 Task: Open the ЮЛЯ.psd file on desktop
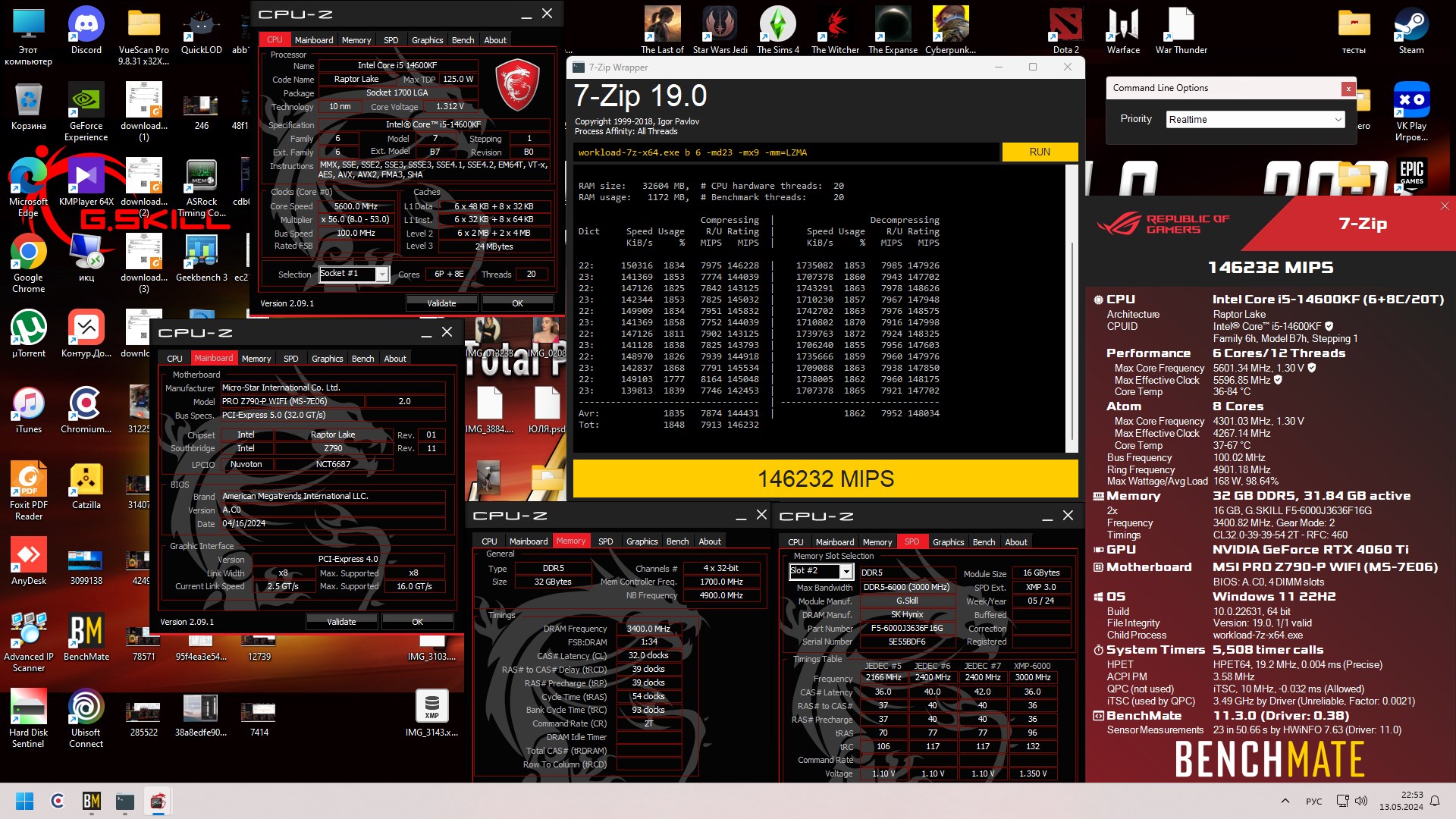(547, 409)
